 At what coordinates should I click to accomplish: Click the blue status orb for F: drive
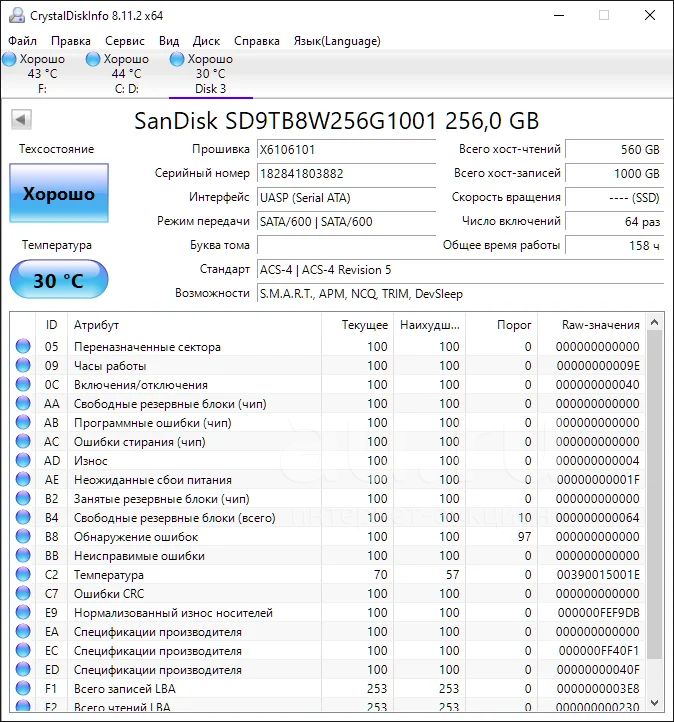pyautogui.click(x=9, y=59)
